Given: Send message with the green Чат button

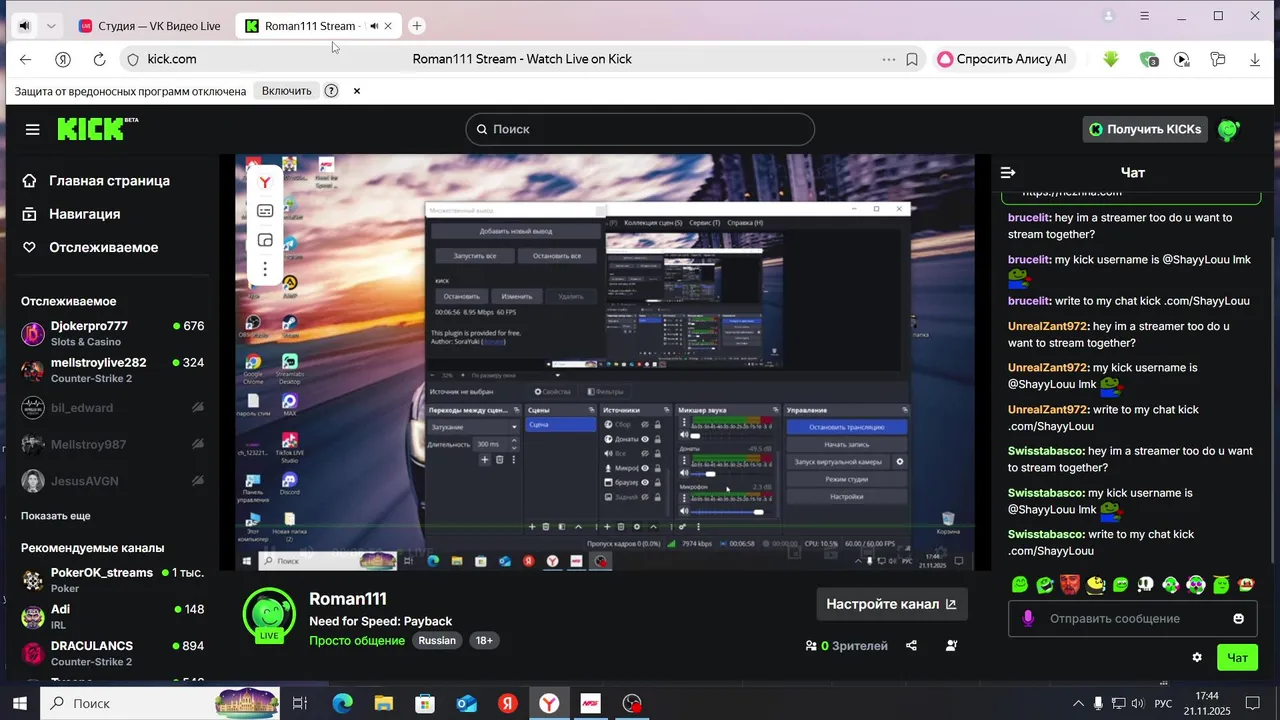Looking at the screenshot, I should point(1237,657).
